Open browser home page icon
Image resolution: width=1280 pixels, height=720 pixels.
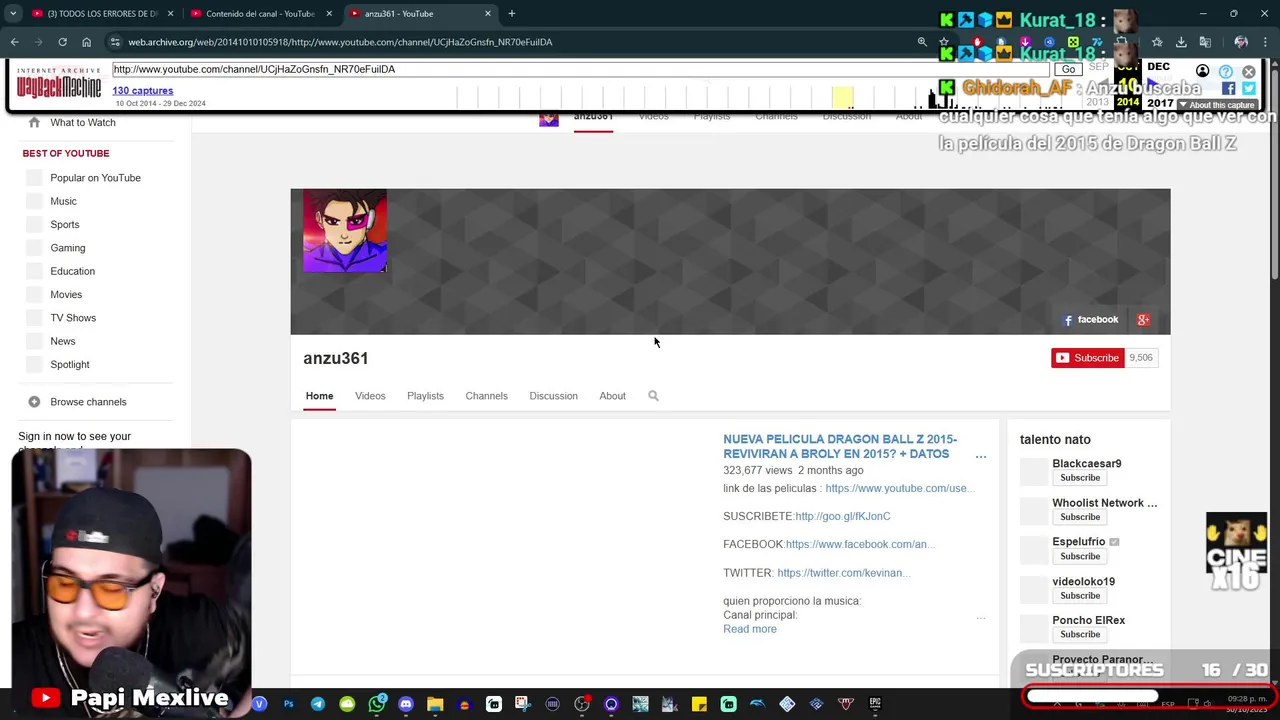86,42
